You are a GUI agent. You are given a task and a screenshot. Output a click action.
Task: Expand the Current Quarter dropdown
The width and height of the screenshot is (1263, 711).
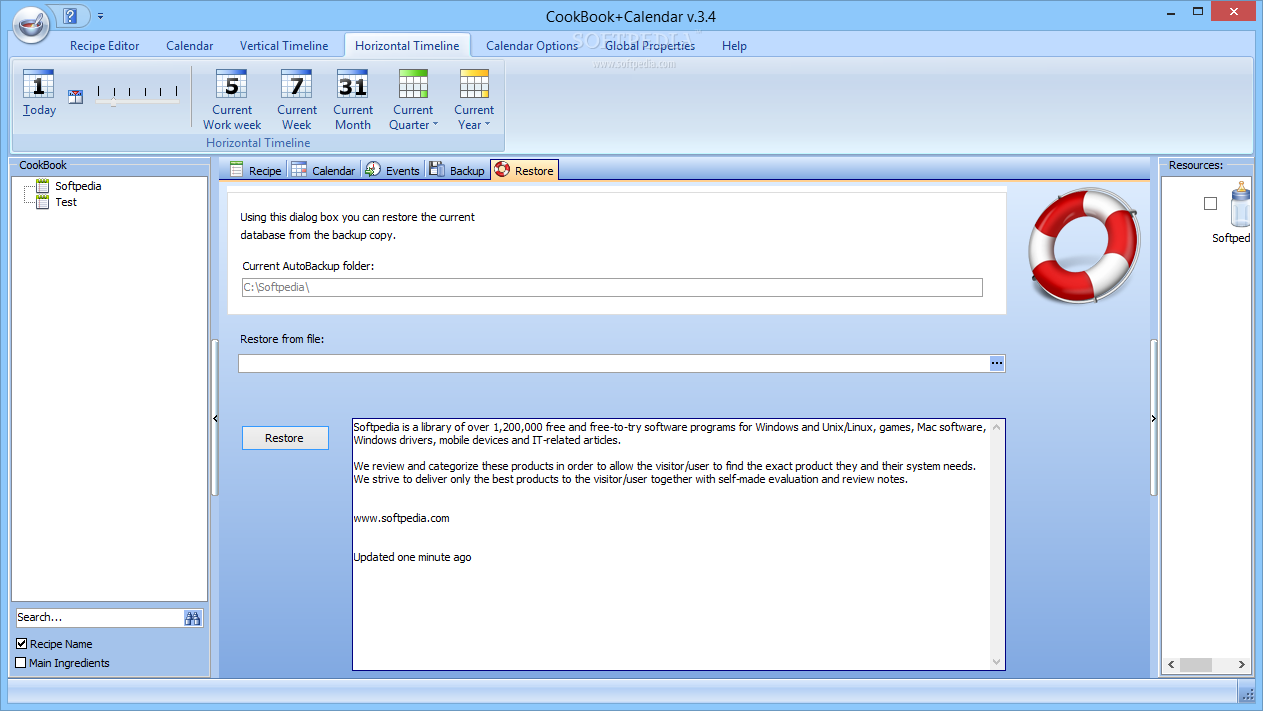tap(413, 100)
